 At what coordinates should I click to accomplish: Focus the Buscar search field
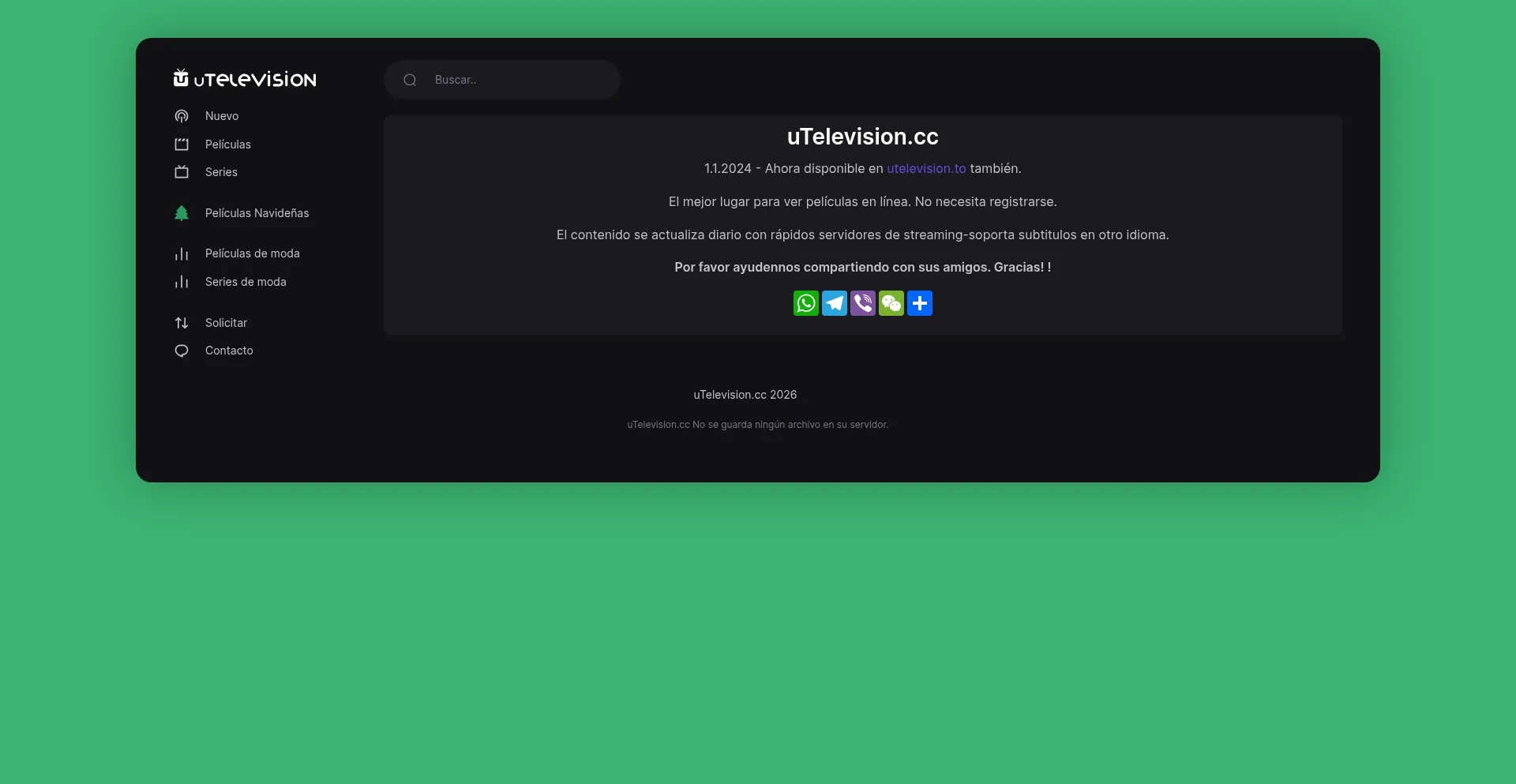502,80
